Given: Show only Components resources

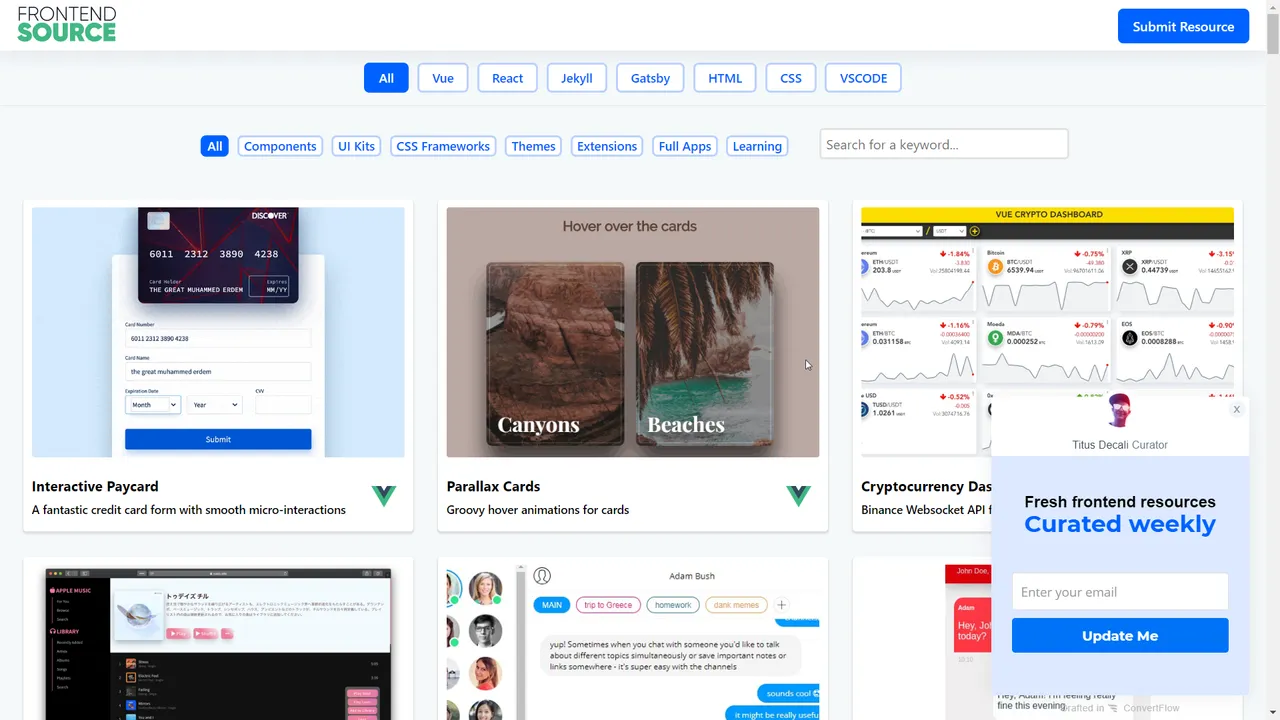Looking at the screenshot, I should (x=280, y=146).
